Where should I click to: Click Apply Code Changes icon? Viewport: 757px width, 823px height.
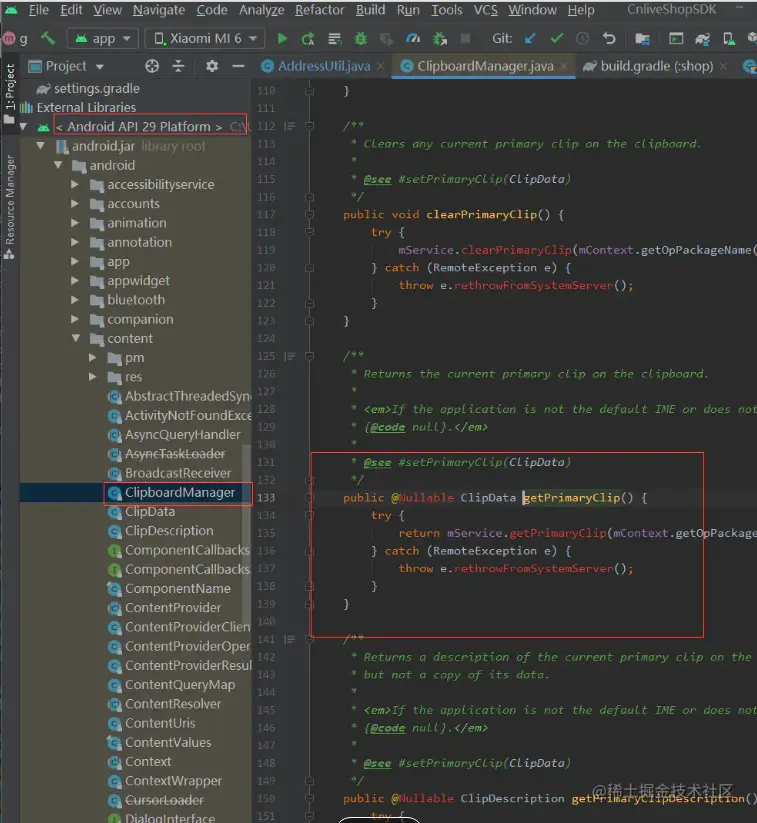pyautogui.click(x=334, y=38)
